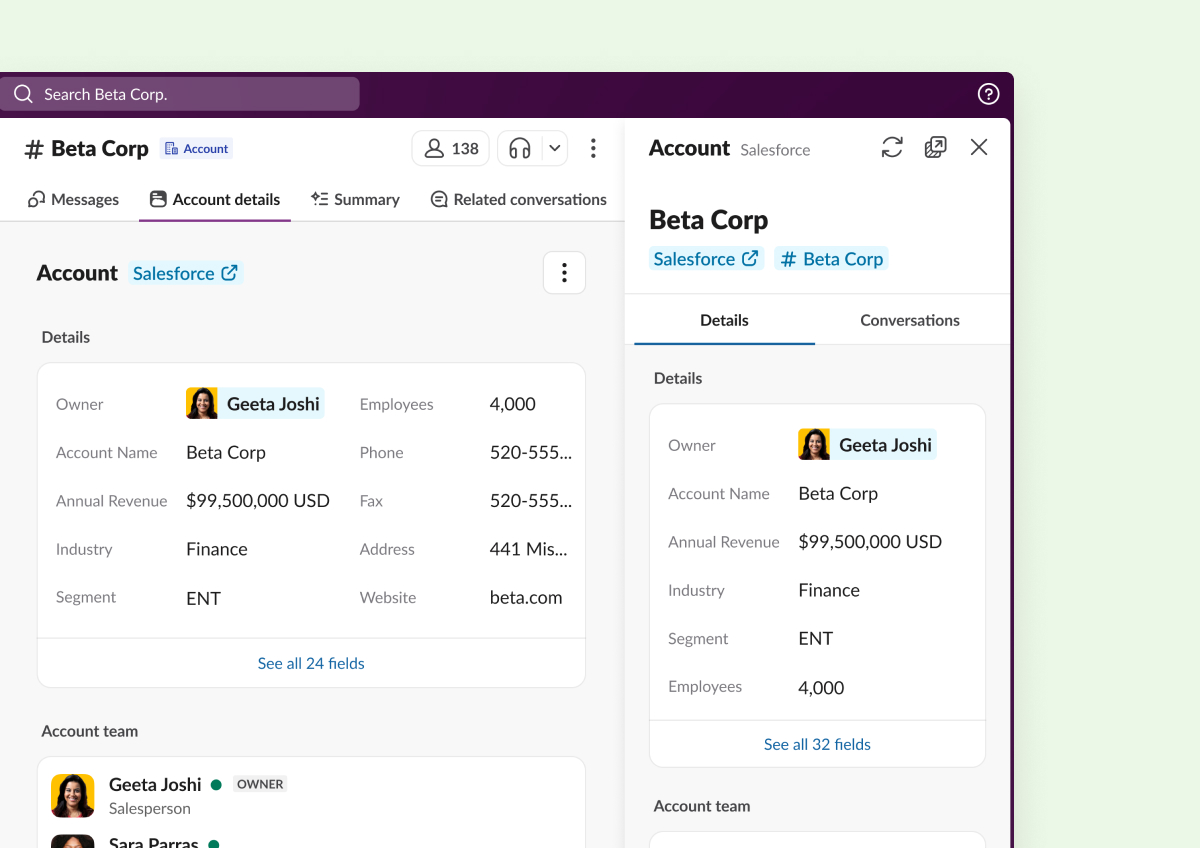The width and height of the screenshot is (1200, 848).
Task: View the 138 channel members
Action: [451, 149]
